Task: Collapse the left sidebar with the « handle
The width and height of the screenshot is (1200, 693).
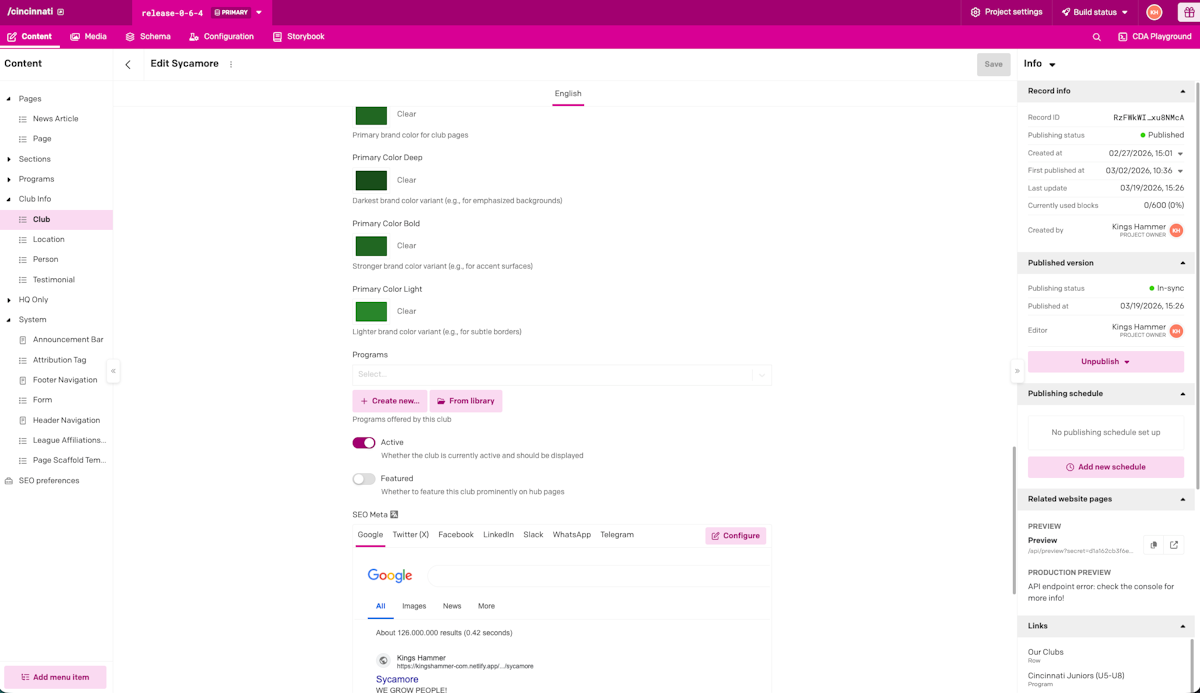Action: [113, 371]
